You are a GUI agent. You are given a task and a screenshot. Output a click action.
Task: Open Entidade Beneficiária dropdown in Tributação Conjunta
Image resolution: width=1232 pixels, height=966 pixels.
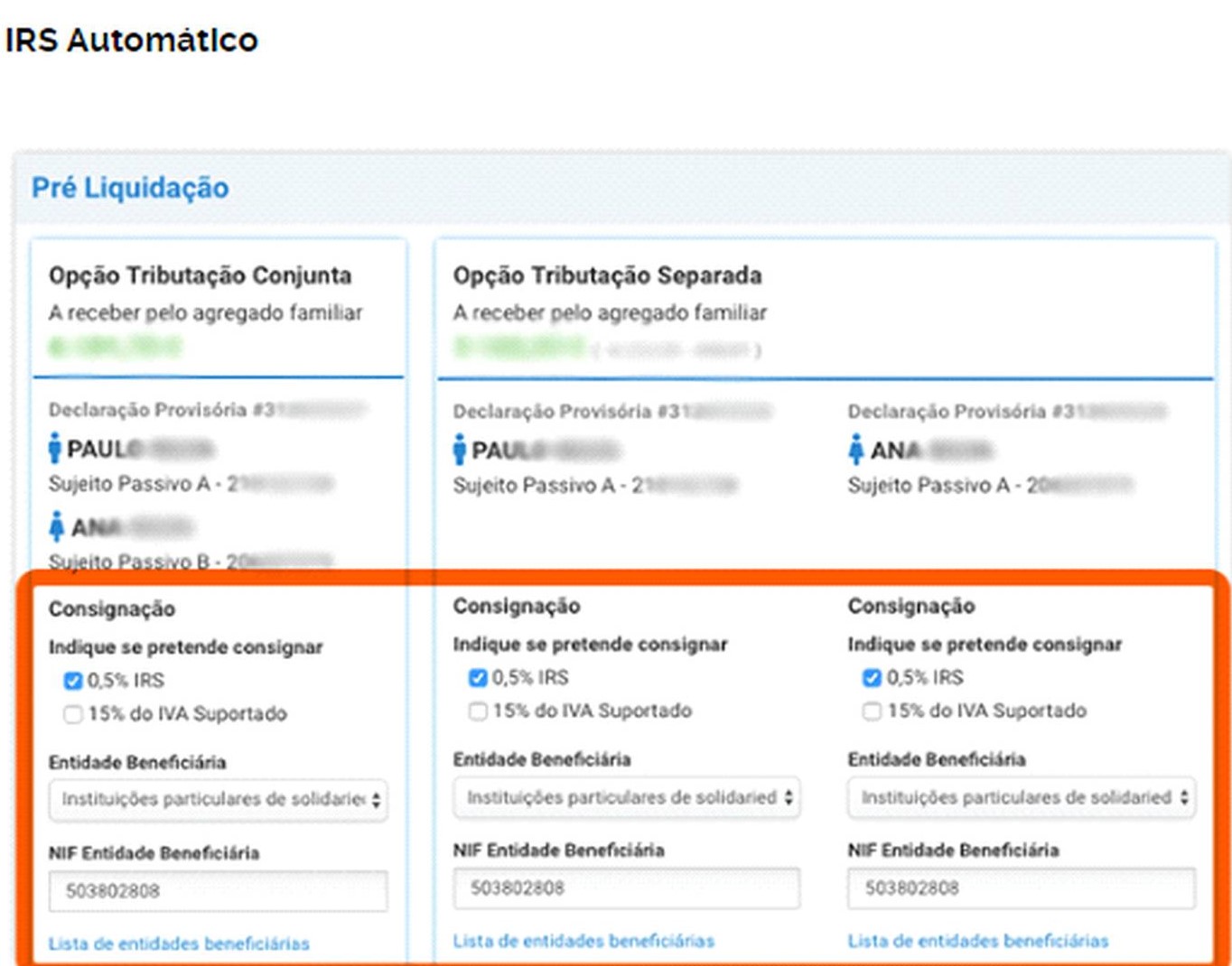click(x=219, y=800)
